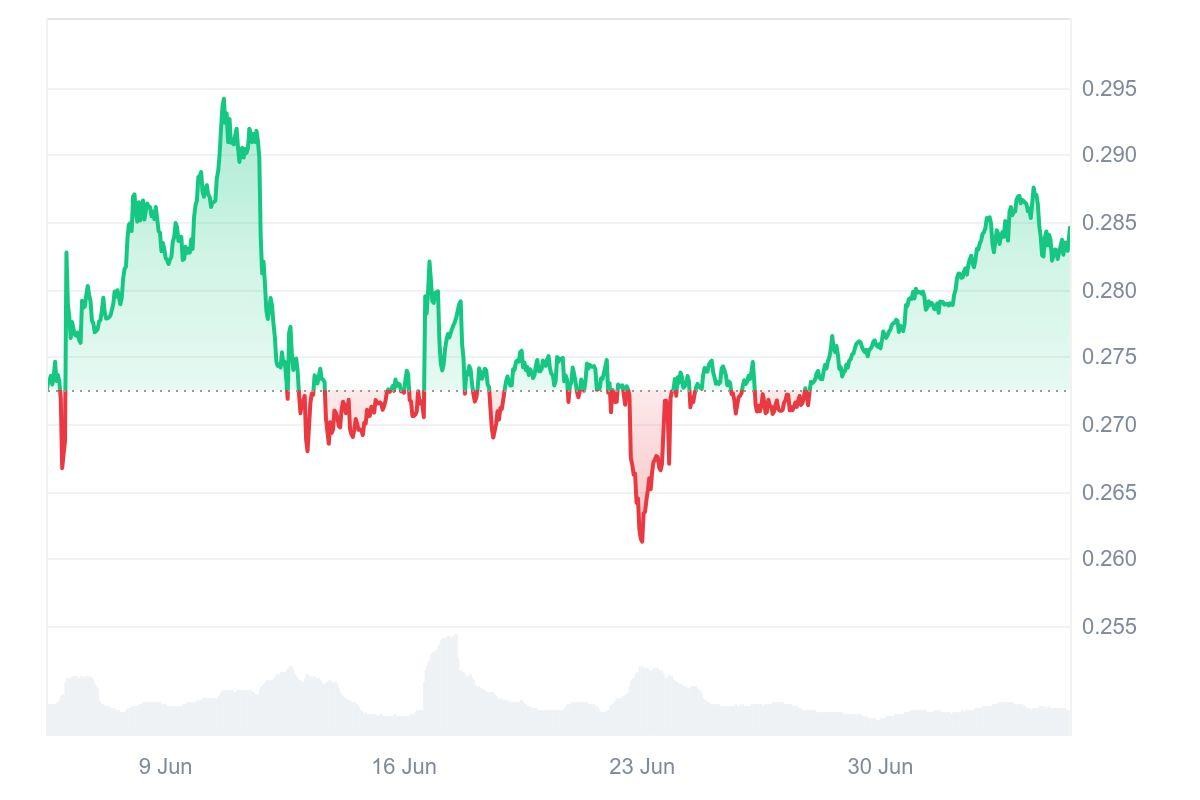Click the 0.255 price axis label

[x=1109, y=626]
